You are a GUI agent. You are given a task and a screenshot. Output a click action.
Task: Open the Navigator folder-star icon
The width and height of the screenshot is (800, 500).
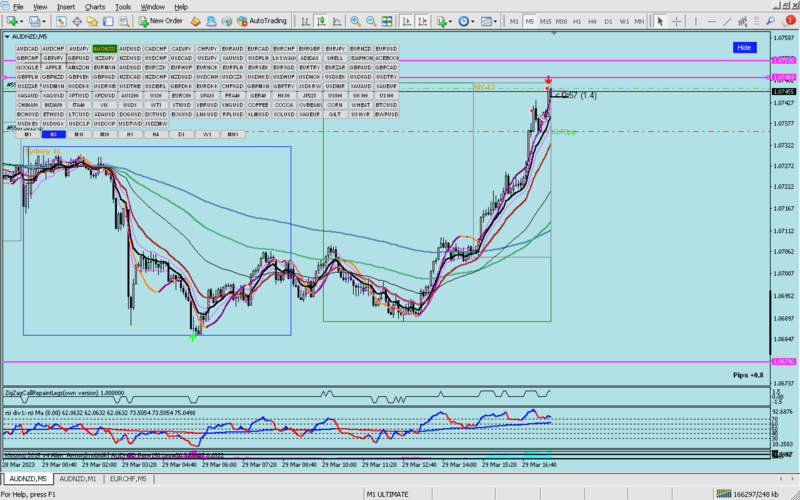[x=92, y=21]
